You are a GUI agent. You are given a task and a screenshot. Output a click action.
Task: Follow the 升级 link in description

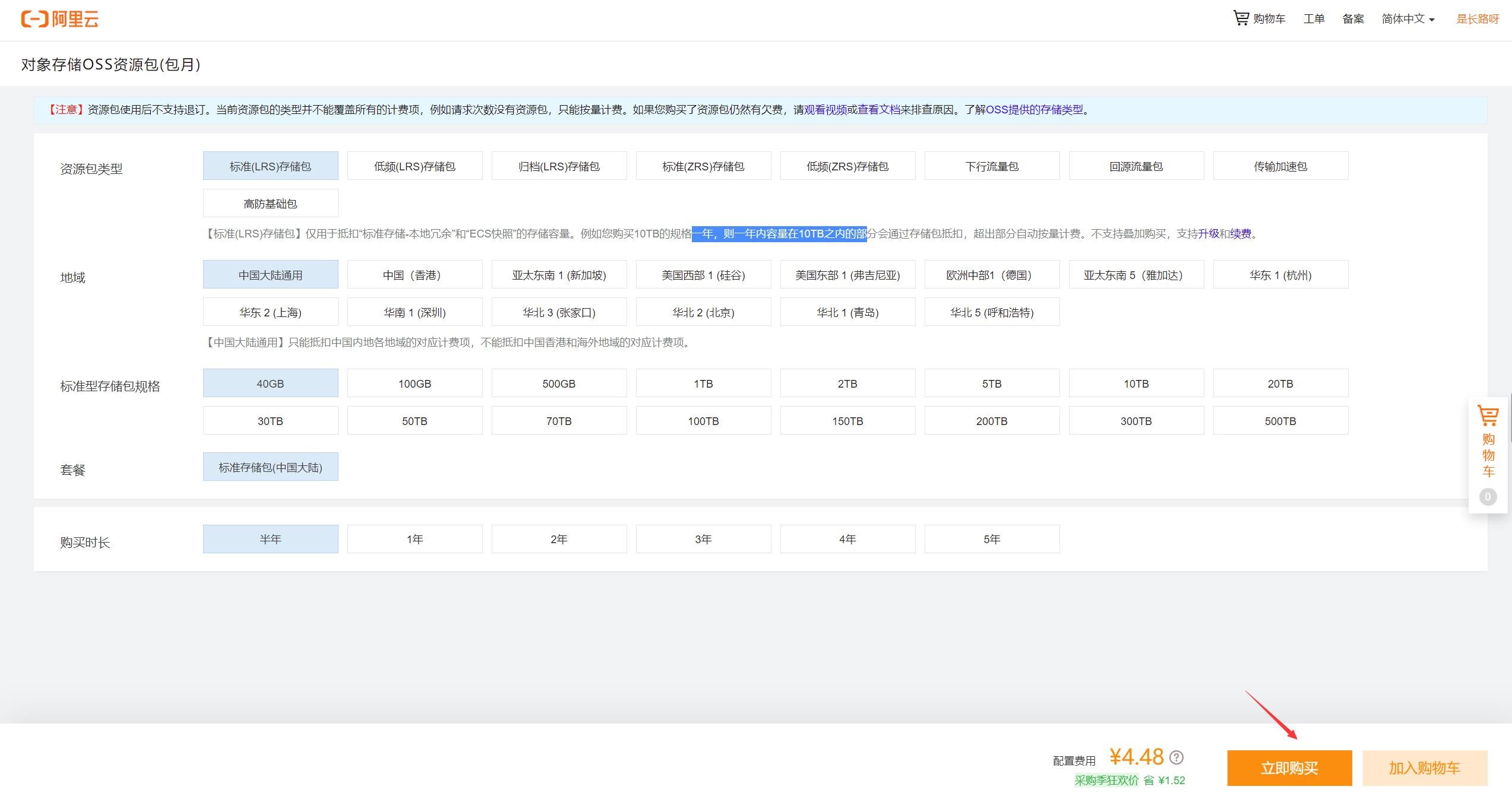pyautogui.click(x=1209, y=234)
